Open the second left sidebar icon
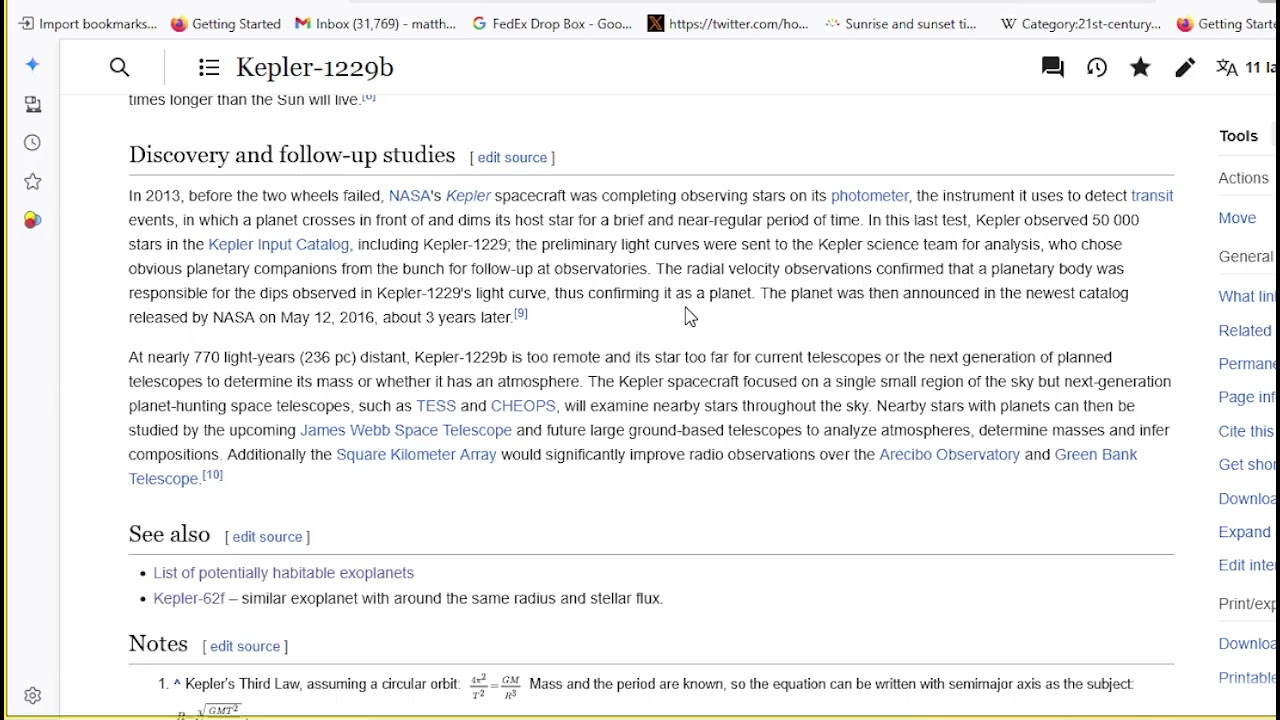The width and height of the screenshot is (1280, 720). click(32, 104)
